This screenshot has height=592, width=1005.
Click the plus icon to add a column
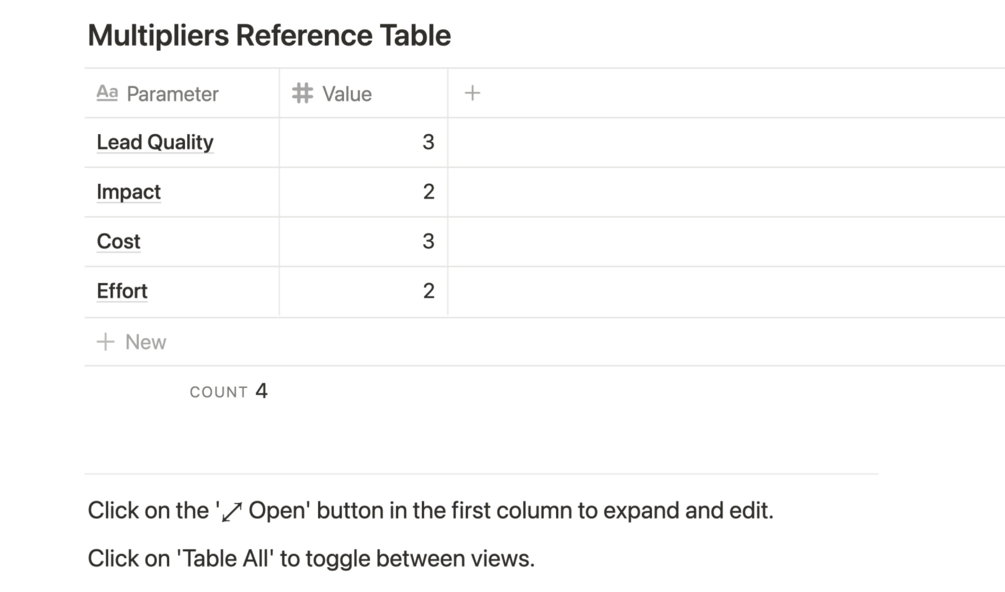tap(472, 93)
